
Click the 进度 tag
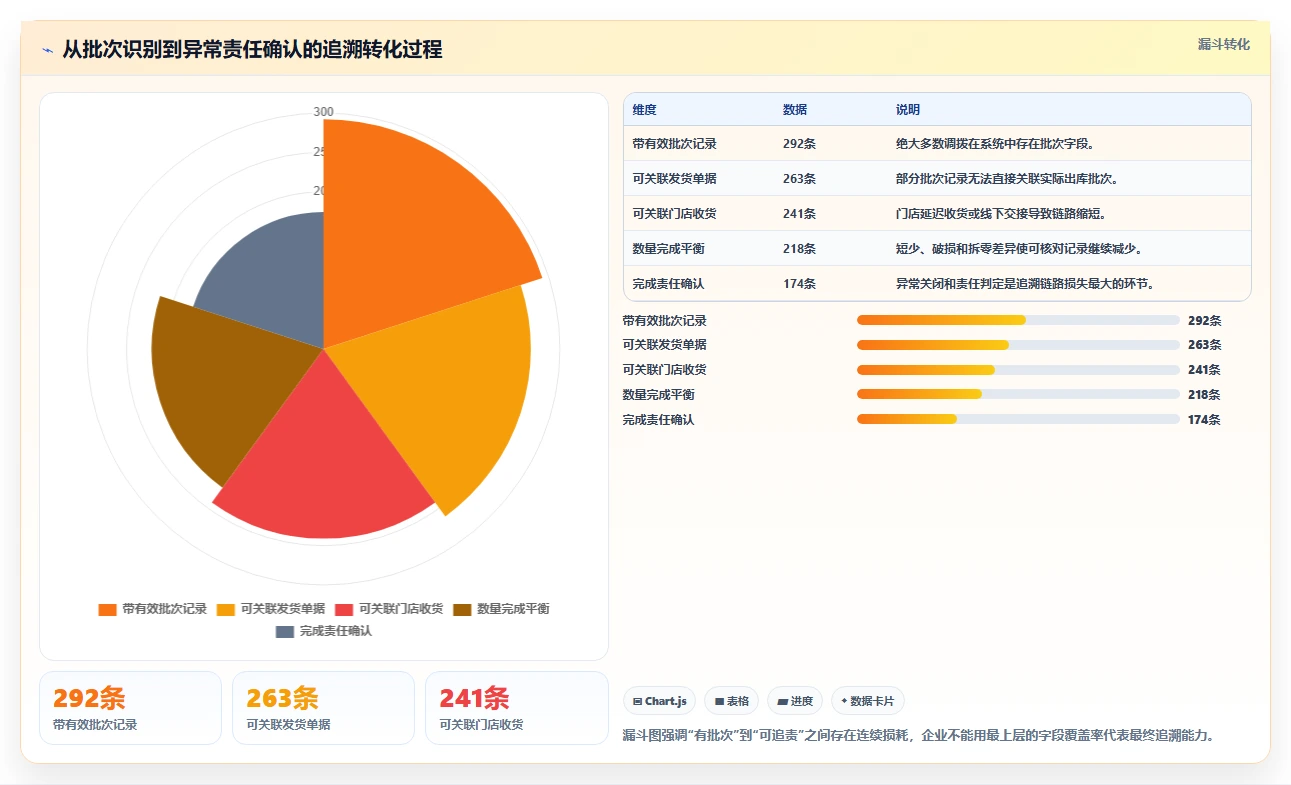[x=795, y=701]
